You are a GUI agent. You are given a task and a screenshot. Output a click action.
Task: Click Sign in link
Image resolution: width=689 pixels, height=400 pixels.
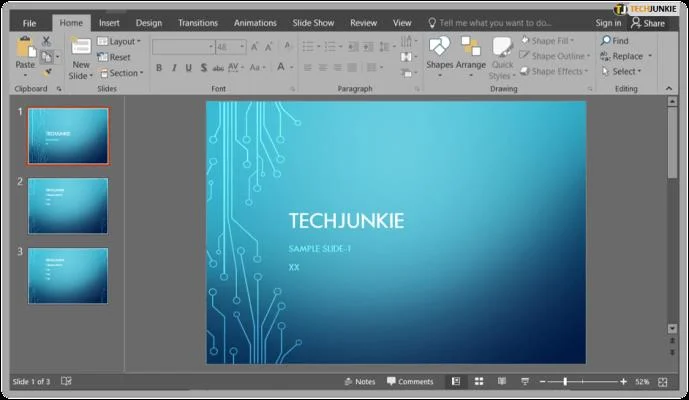click(x=608, y=23)
